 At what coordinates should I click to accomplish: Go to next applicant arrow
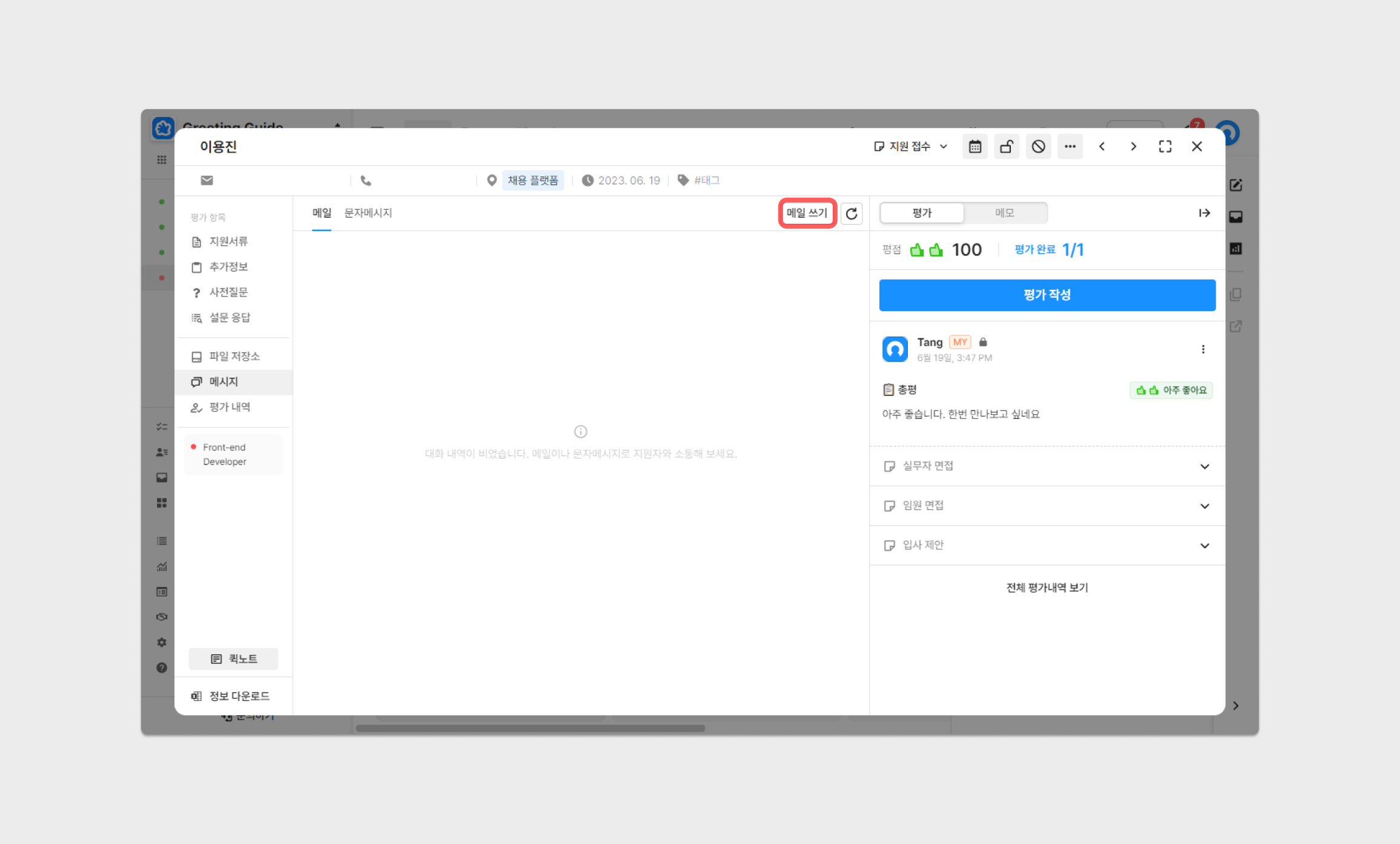(1133, 147)
